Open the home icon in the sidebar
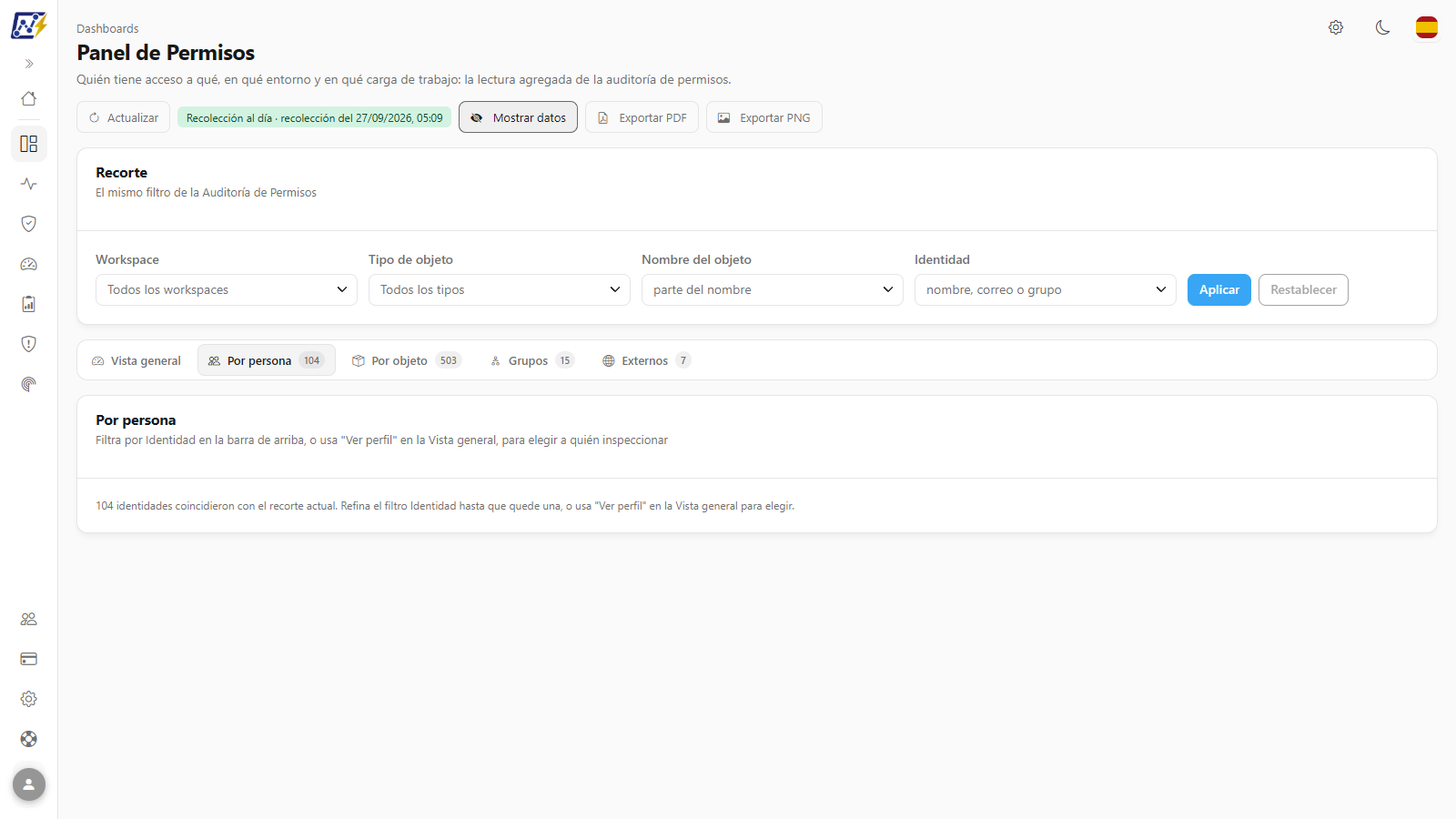The image size is (1456, 819). click(29, 98)
